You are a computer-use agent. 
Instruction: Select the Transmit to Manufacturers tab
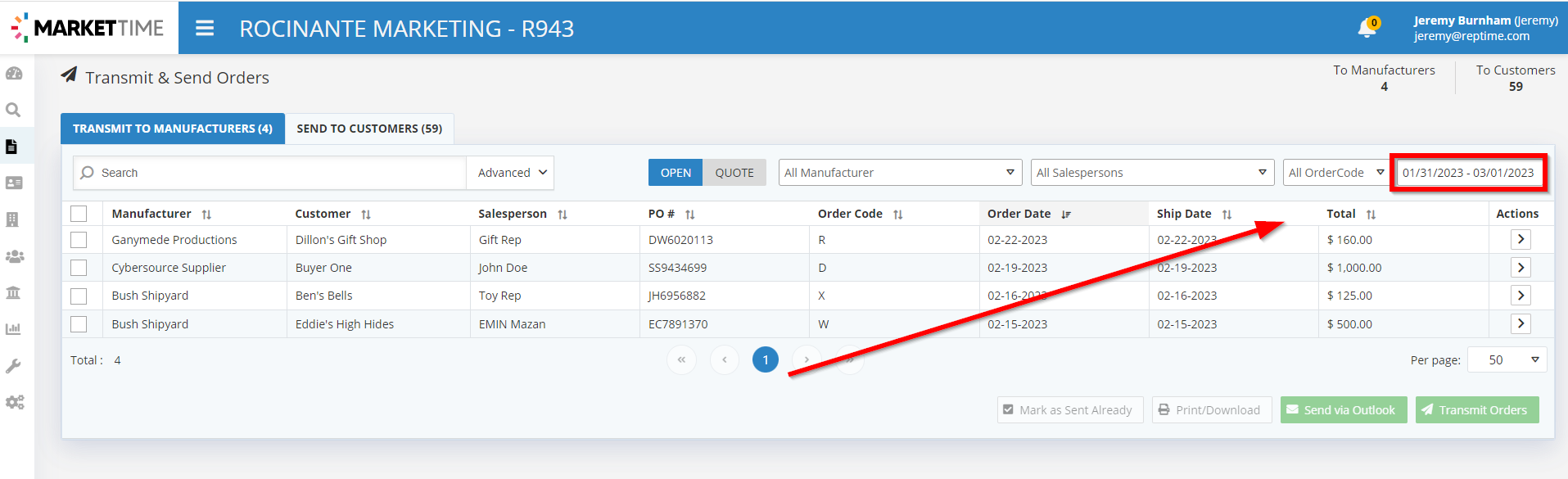[x=173, y=129]
